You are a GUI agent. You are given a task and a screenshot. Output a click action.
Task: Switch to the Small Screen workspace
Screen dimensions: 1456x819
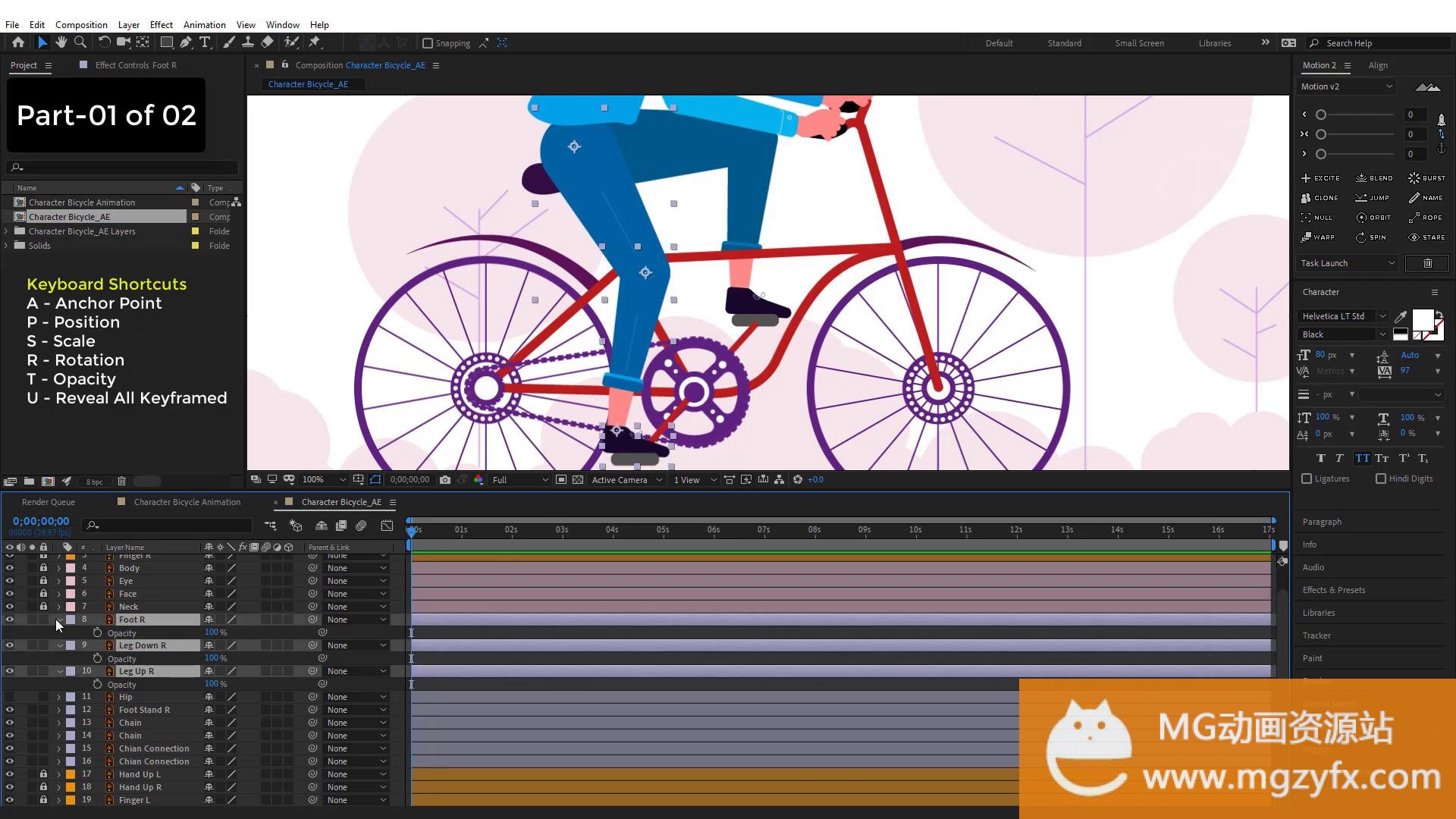[1139, 43]
